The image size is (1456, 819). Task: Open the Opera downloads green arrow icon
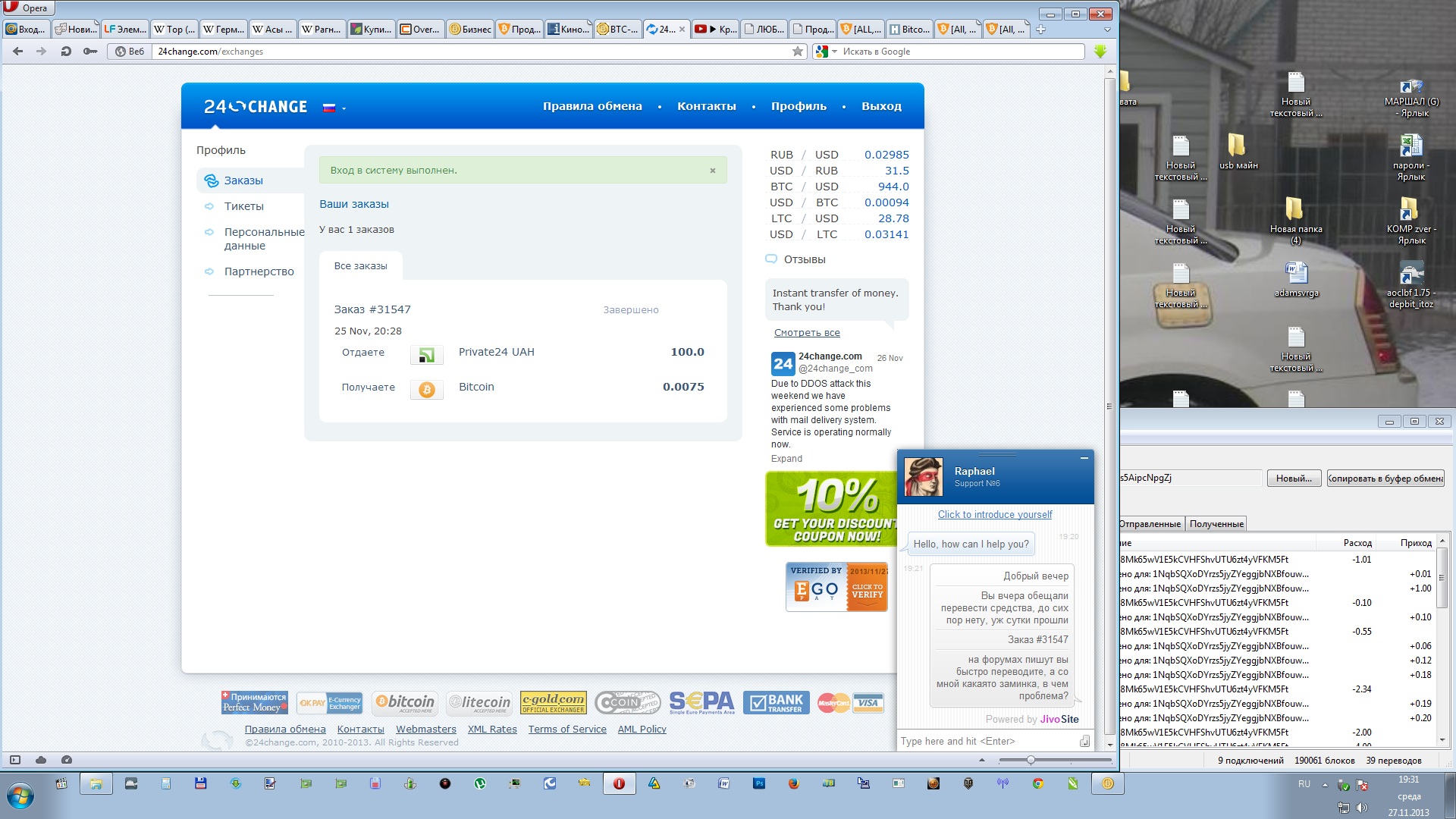[x=1100, y=52]
